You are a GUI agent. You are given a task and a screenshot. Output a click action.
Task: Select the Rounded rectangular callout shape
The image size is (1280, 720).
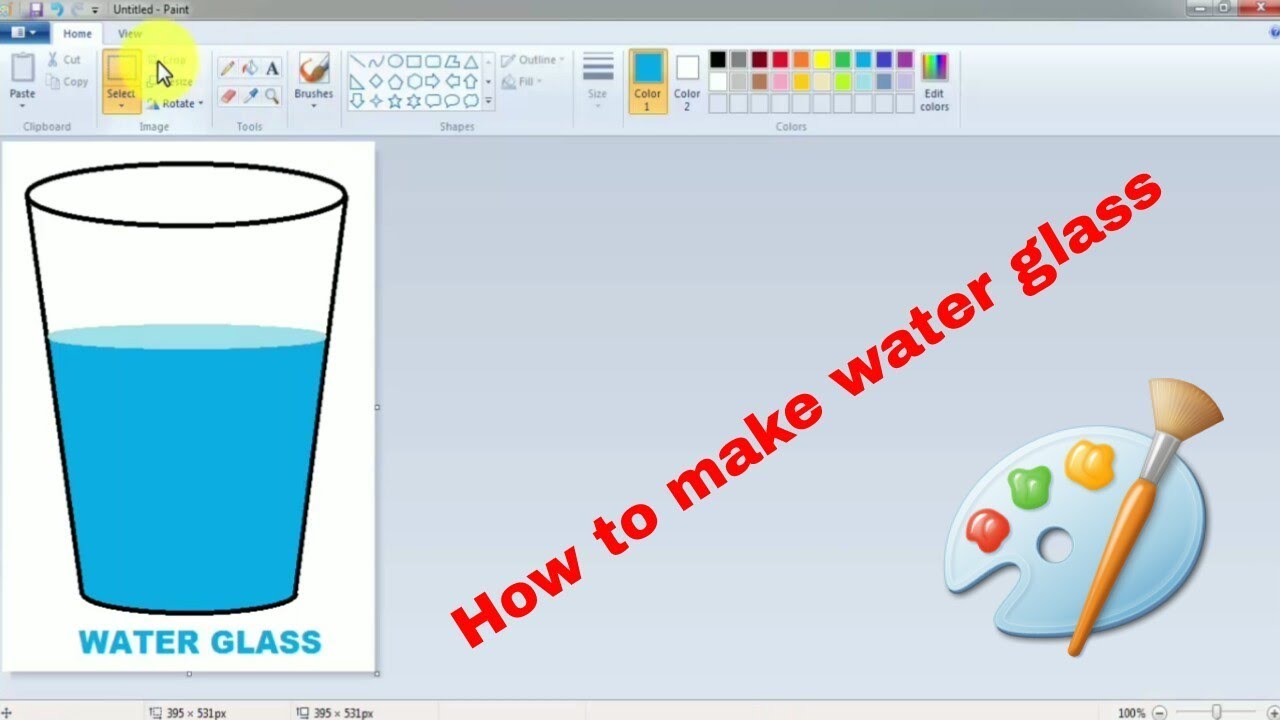click(433, 100)
